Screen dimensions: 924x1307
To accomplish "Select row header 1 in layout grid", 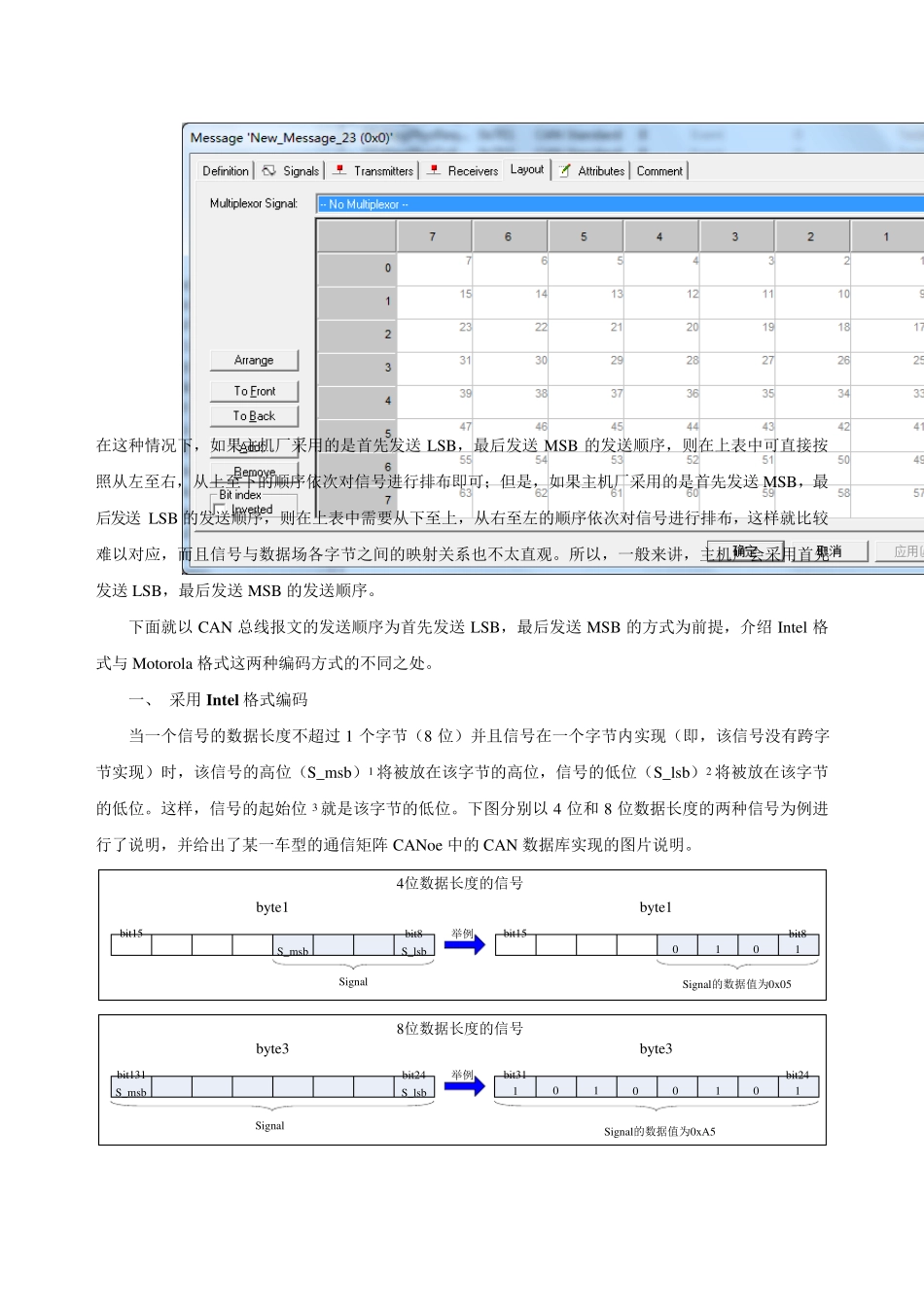I will coord(356,301).
